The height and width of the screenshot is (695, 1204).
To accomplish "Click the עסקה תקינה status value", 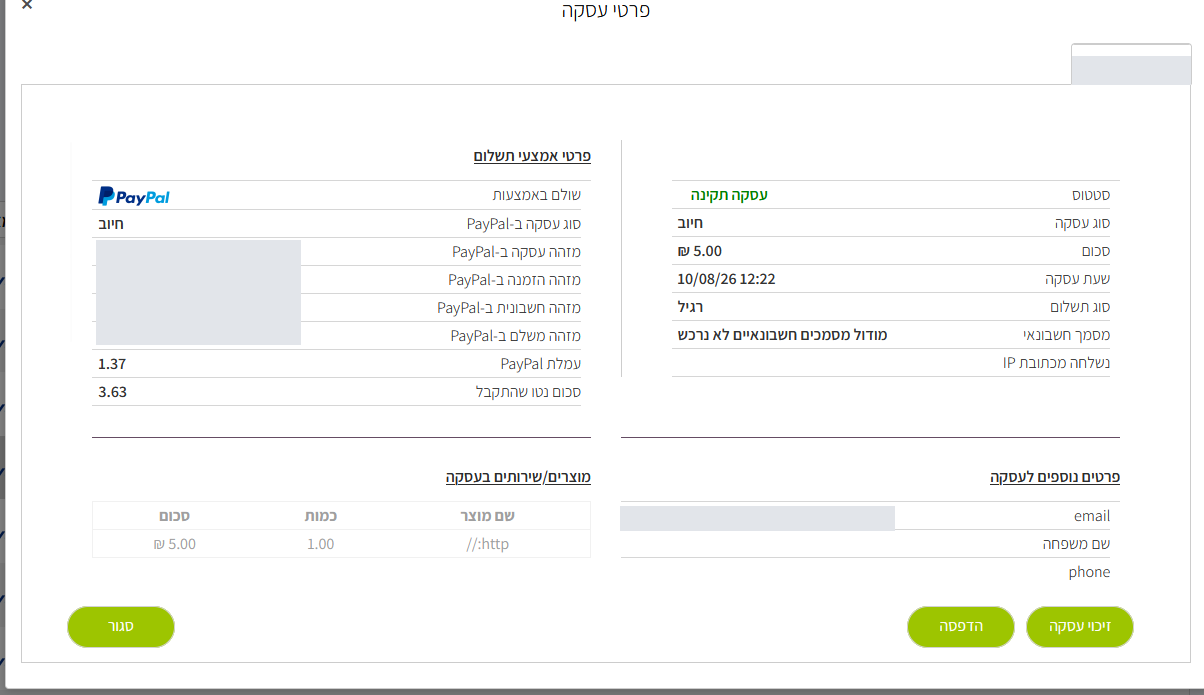I will point(729,195).
